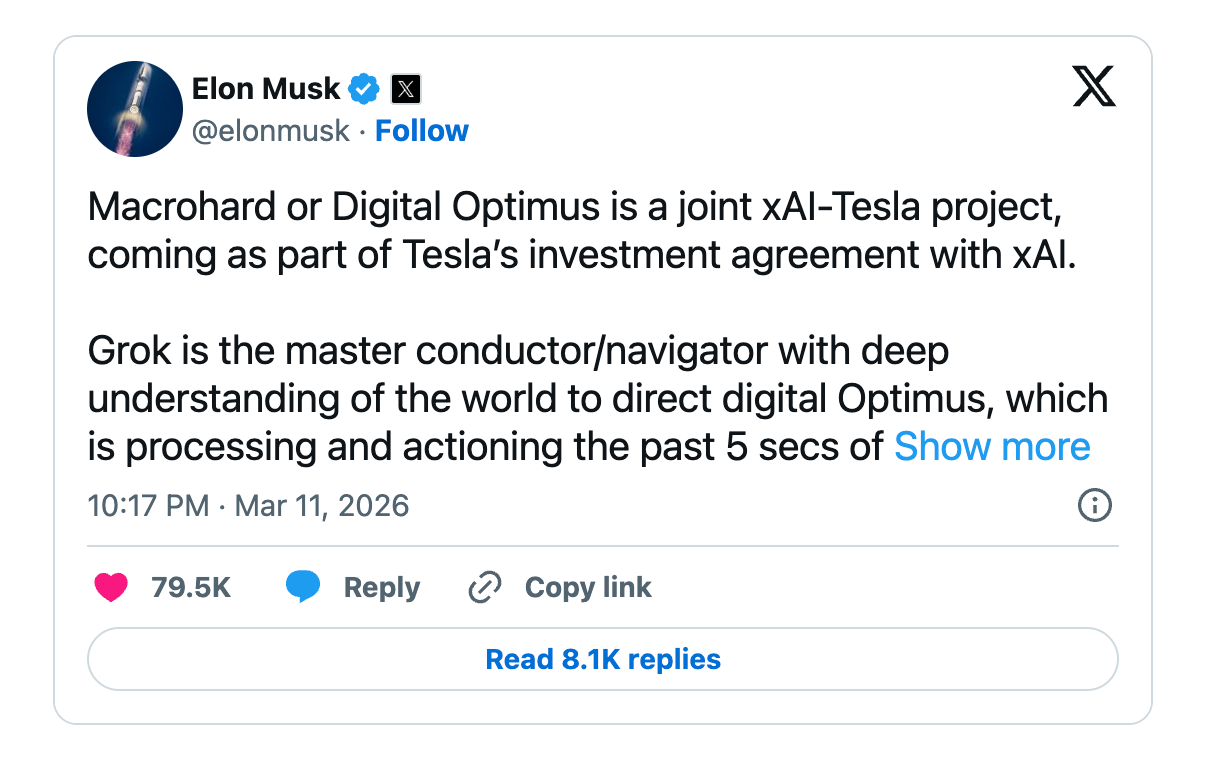Viewport: 1214px width, 764px height.
Task: Open the @elonmusk handle link
Action: [x=271, y=131]
